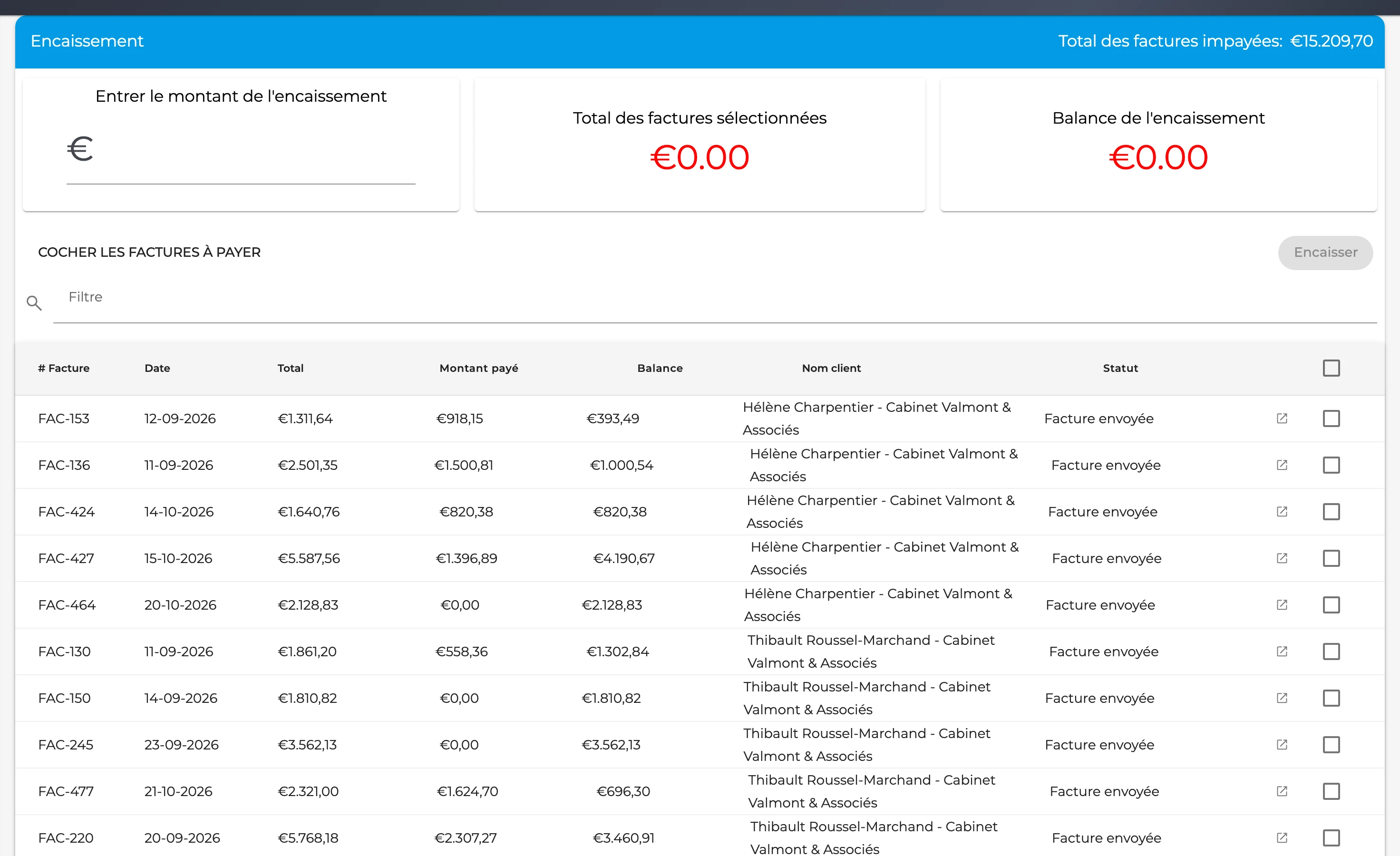Click the Facture envoyée status for FAC-477
This screenshot has width=1400, height=856.
click(1104, 791)
